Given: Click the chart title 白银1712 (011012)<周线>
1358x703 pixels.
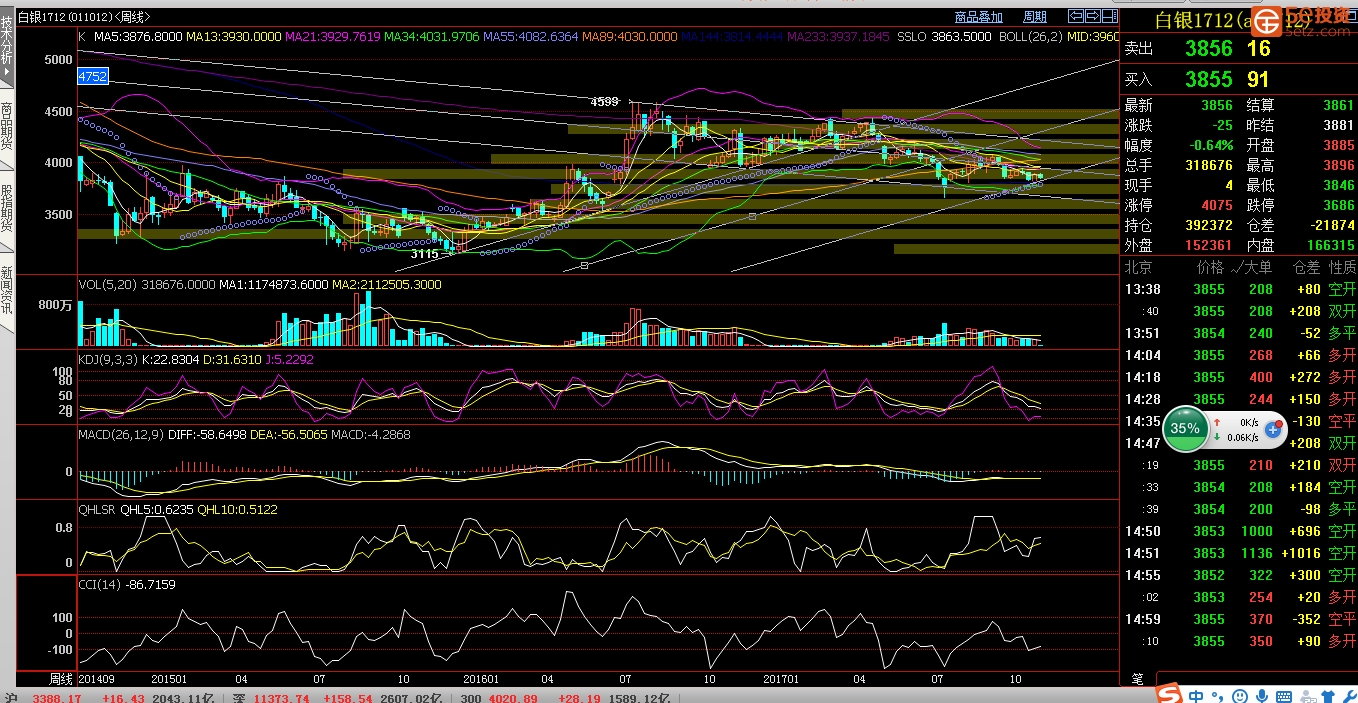Looking at the screenshot, I should click(84, 17).
